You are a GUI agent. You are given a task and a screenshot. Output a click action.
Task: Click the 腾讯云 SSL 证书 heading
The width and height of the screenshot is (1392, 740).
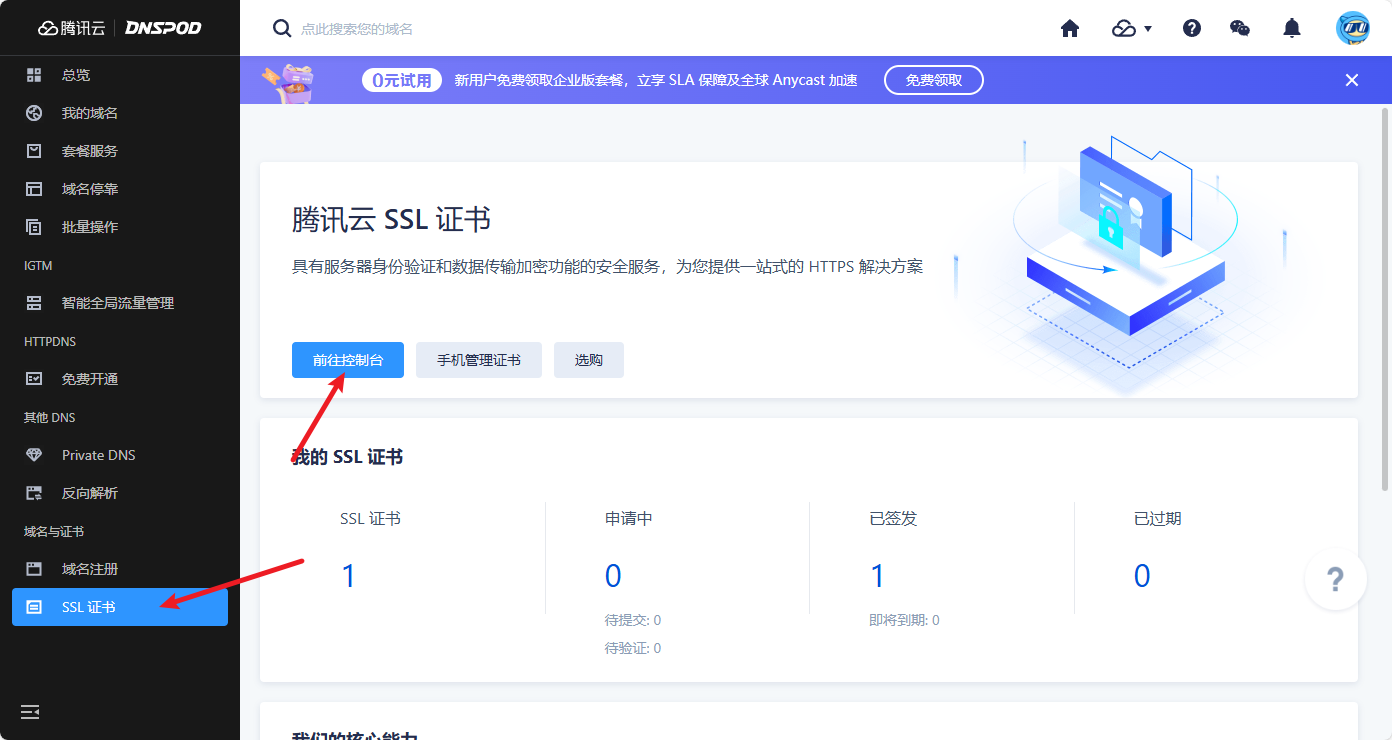[x=392, y=219]
